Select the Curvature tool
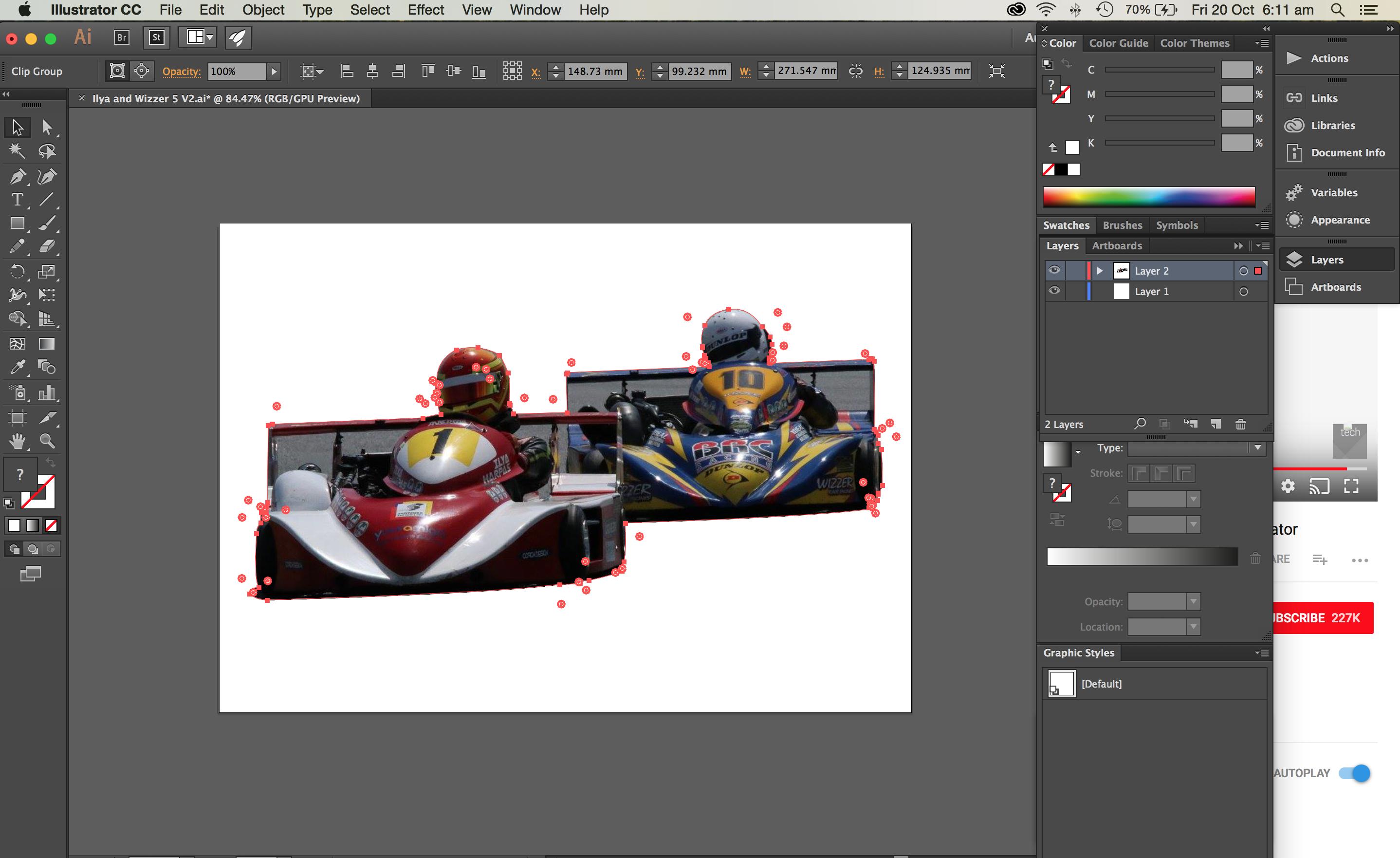The image size is (1400, 858). click(x=47, y=176)
